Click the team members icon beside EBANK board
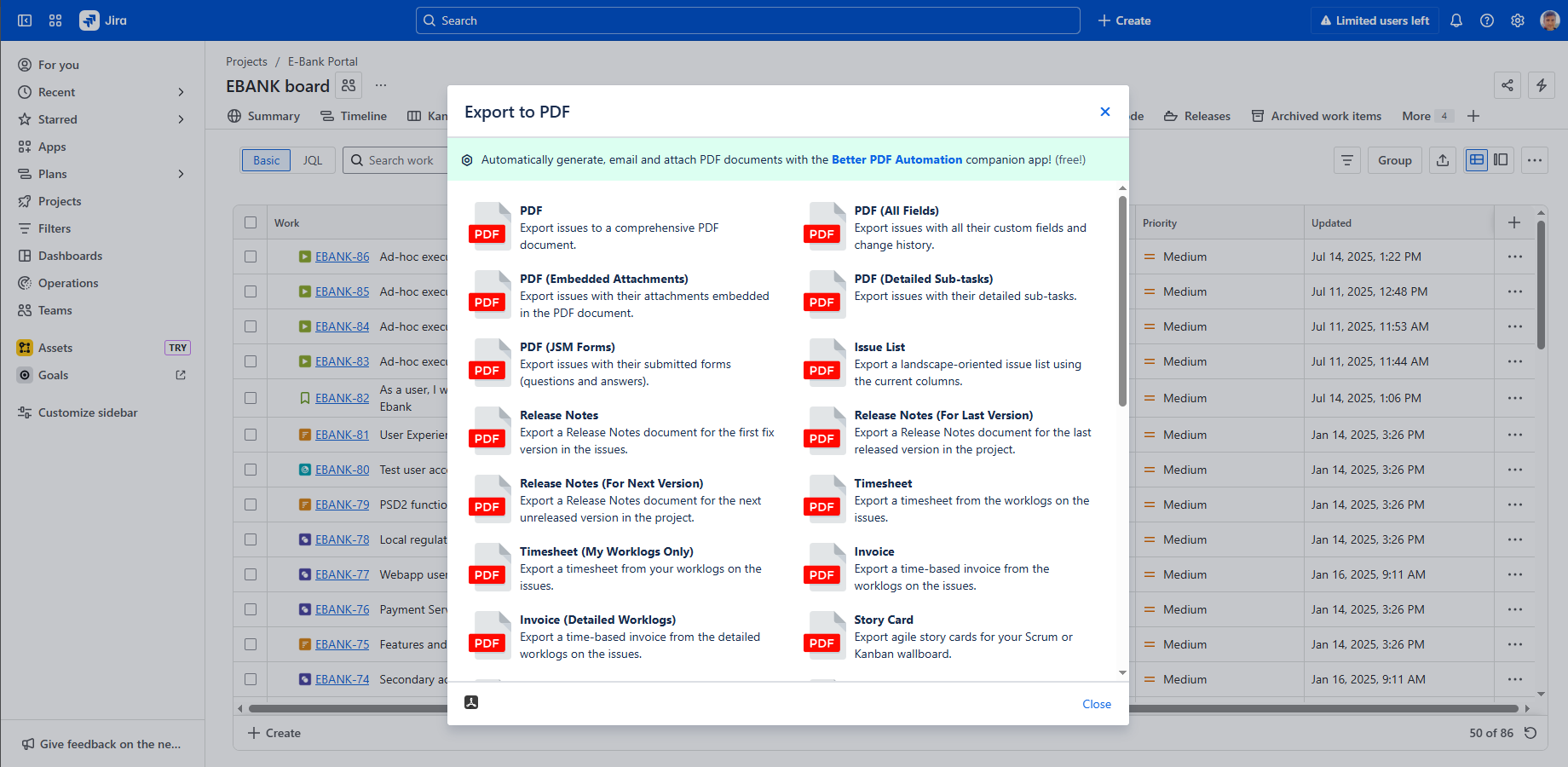 349,85
